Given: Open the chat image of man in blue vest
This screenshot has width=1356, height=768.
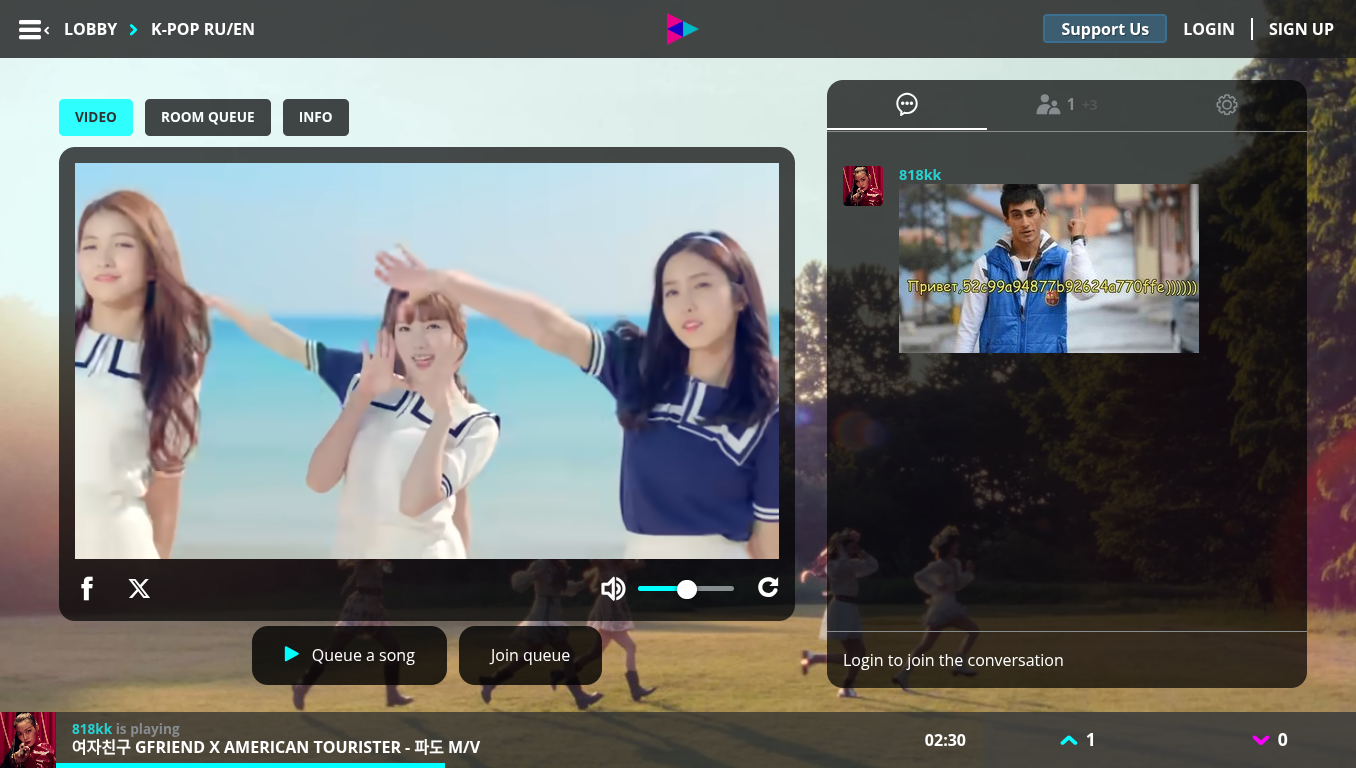Looking at the screenshot, I should (1049, 268).
